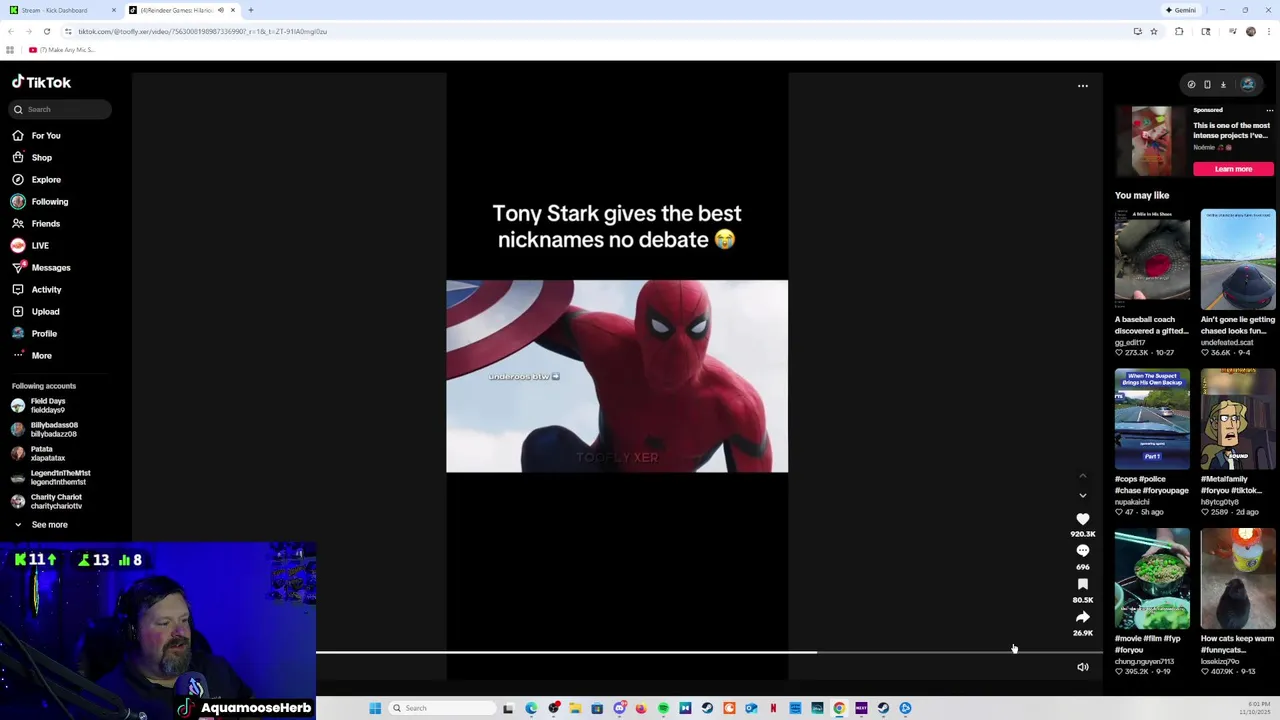Open the How cats keep warm video

[x=1238, y=578]
